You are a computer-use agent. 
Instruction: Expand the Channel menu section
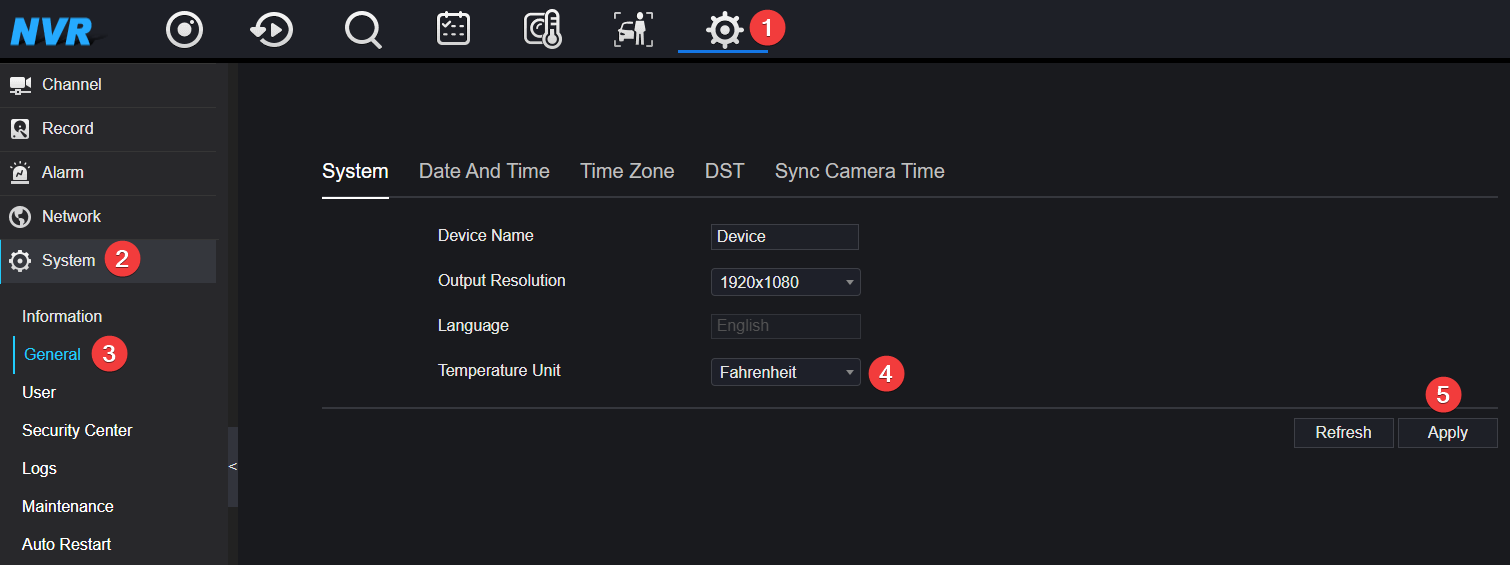[108, 85]
